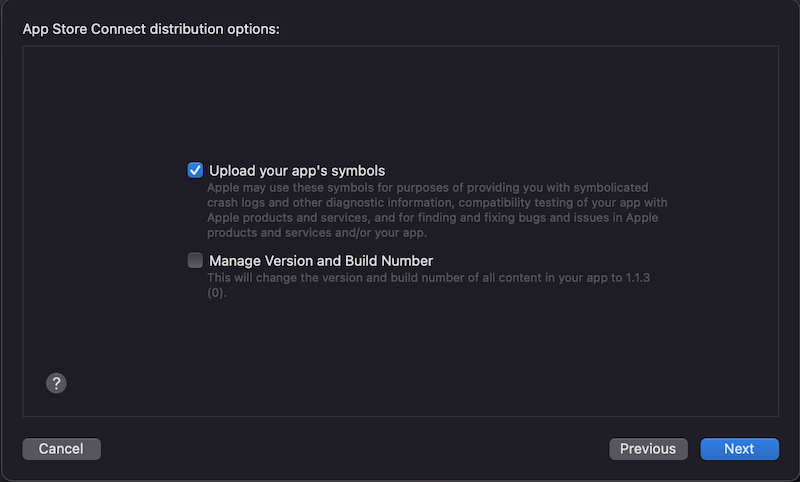The image size is (800, 482).
Task: Go back with the Previous button
Action: click(648, 449)
